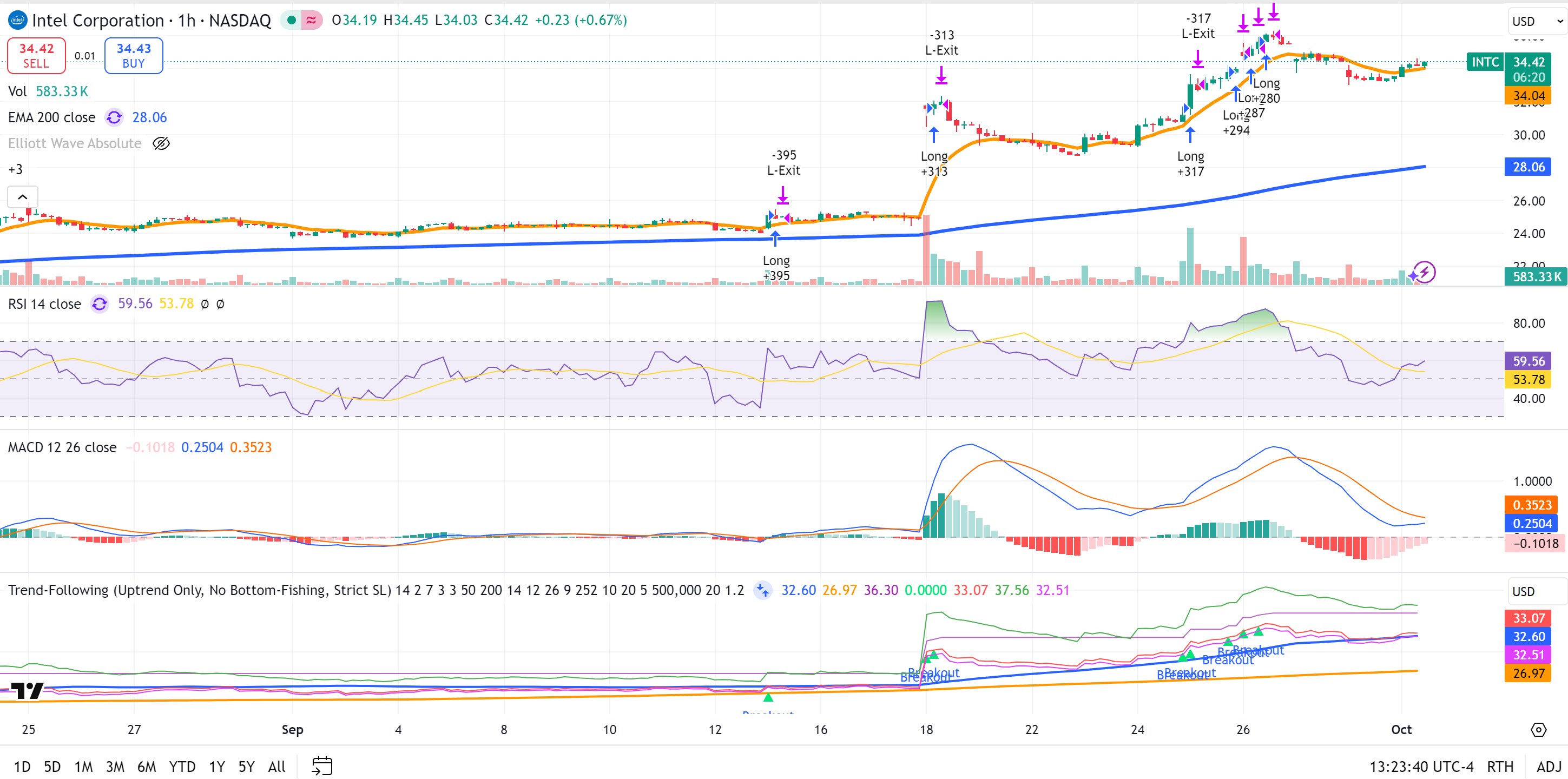Click the pink approximate data indicator icon
This screenshot has width=1568, height=779.
coord(311,20)
